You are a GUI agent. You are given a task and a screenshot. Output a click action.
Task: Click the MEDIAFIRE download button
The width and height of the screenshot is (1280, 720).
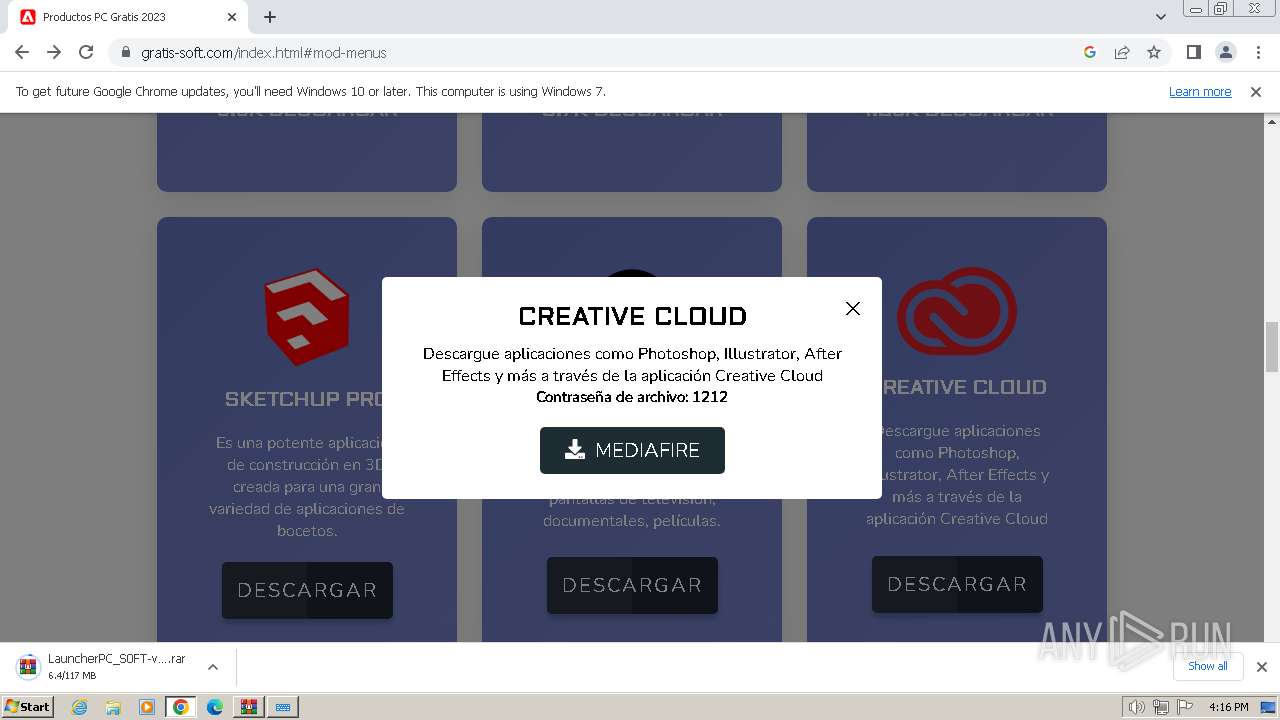point(632,450)
